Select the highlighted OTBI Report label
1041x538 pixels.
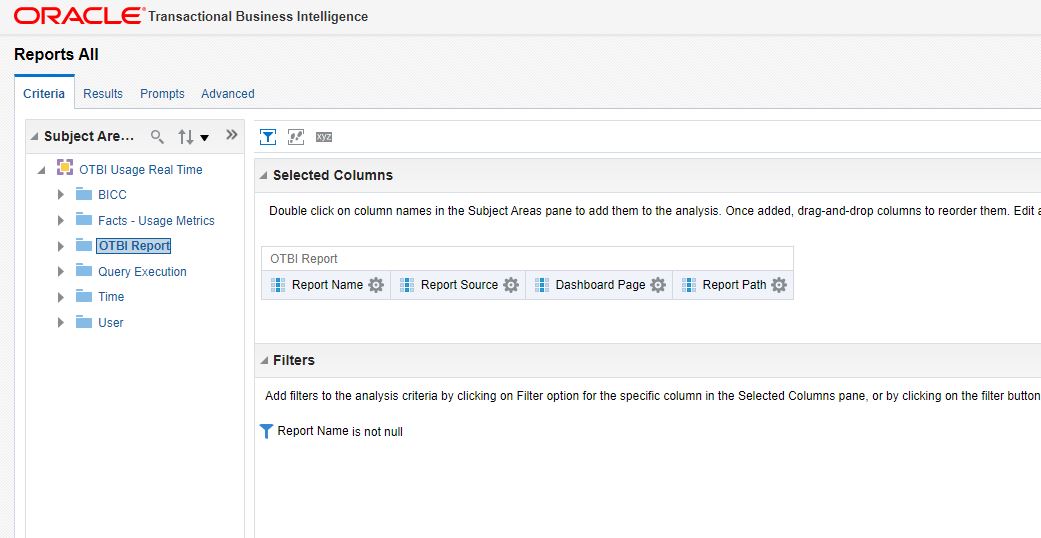[134, 246]
